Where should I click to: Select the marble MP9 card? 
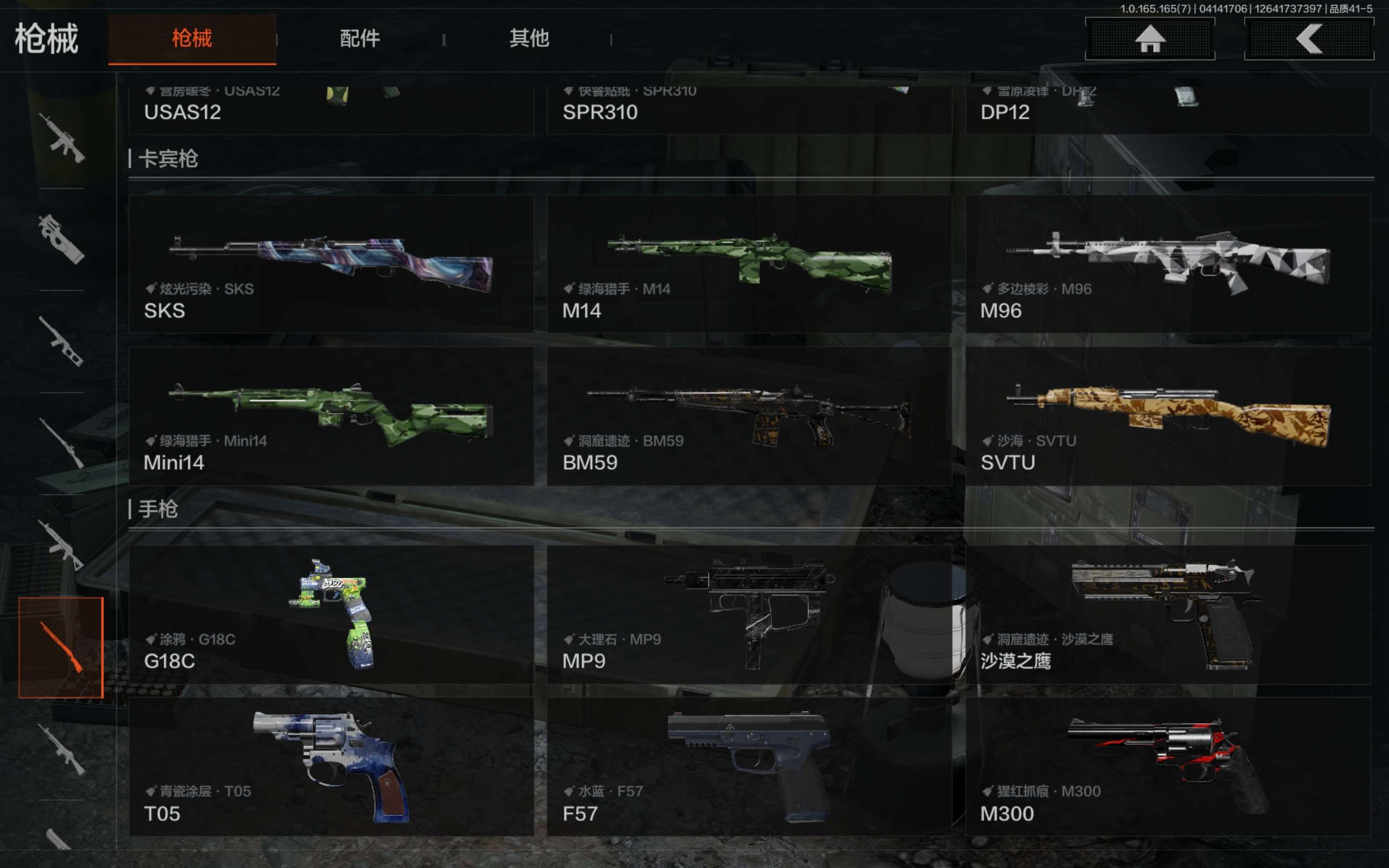point(749,614)
